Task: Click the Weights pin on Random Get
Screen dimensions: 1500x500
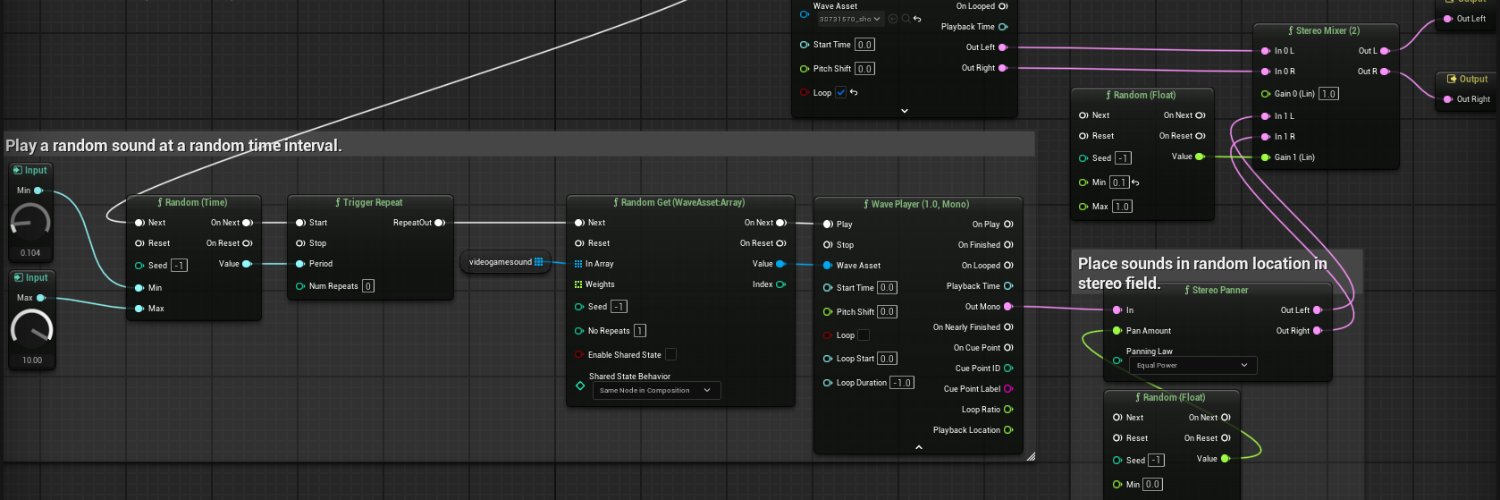Action: 578,284
